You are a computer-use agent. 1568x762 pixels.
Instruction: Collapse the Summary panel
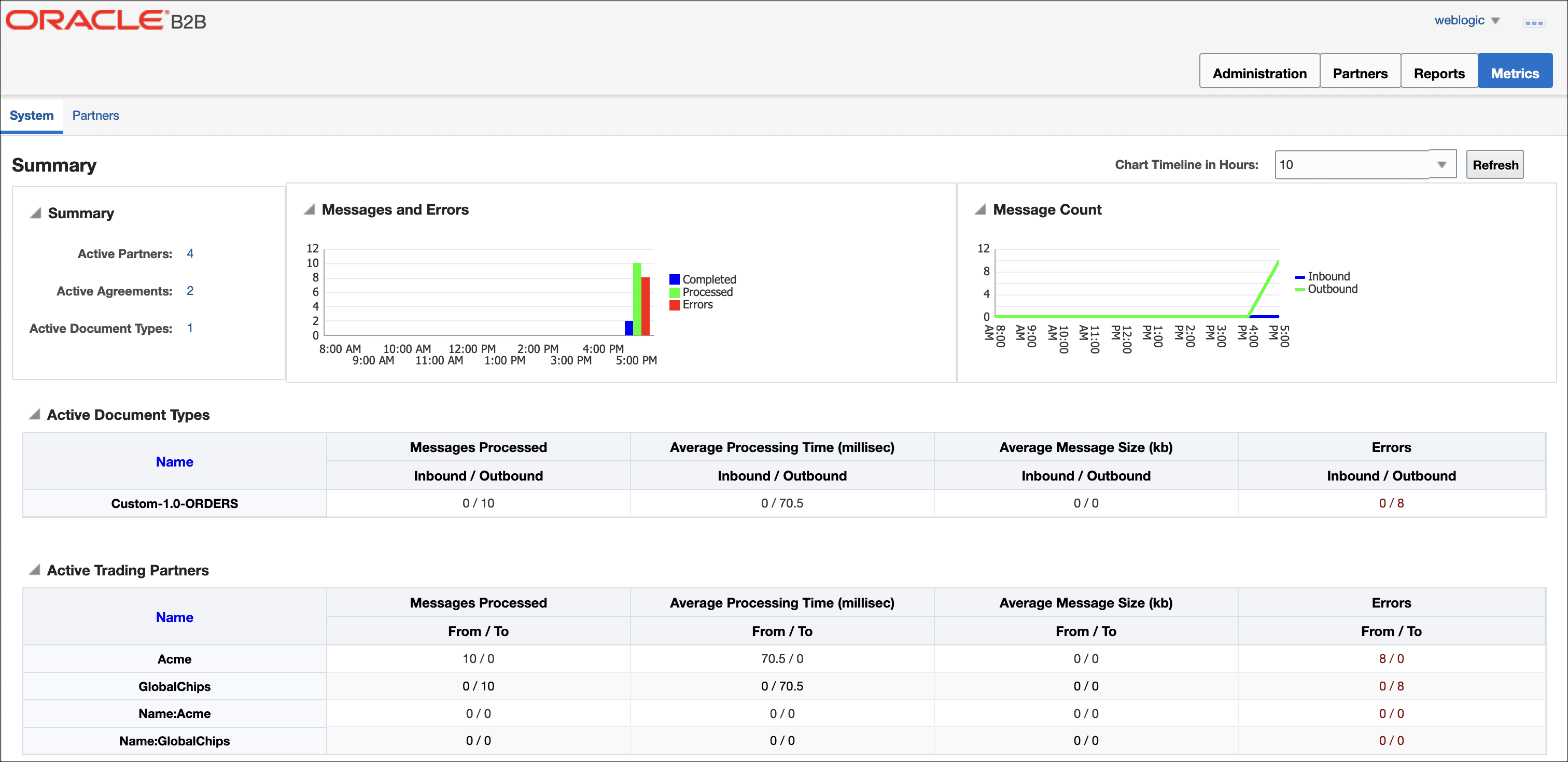(x=36, y=213)
